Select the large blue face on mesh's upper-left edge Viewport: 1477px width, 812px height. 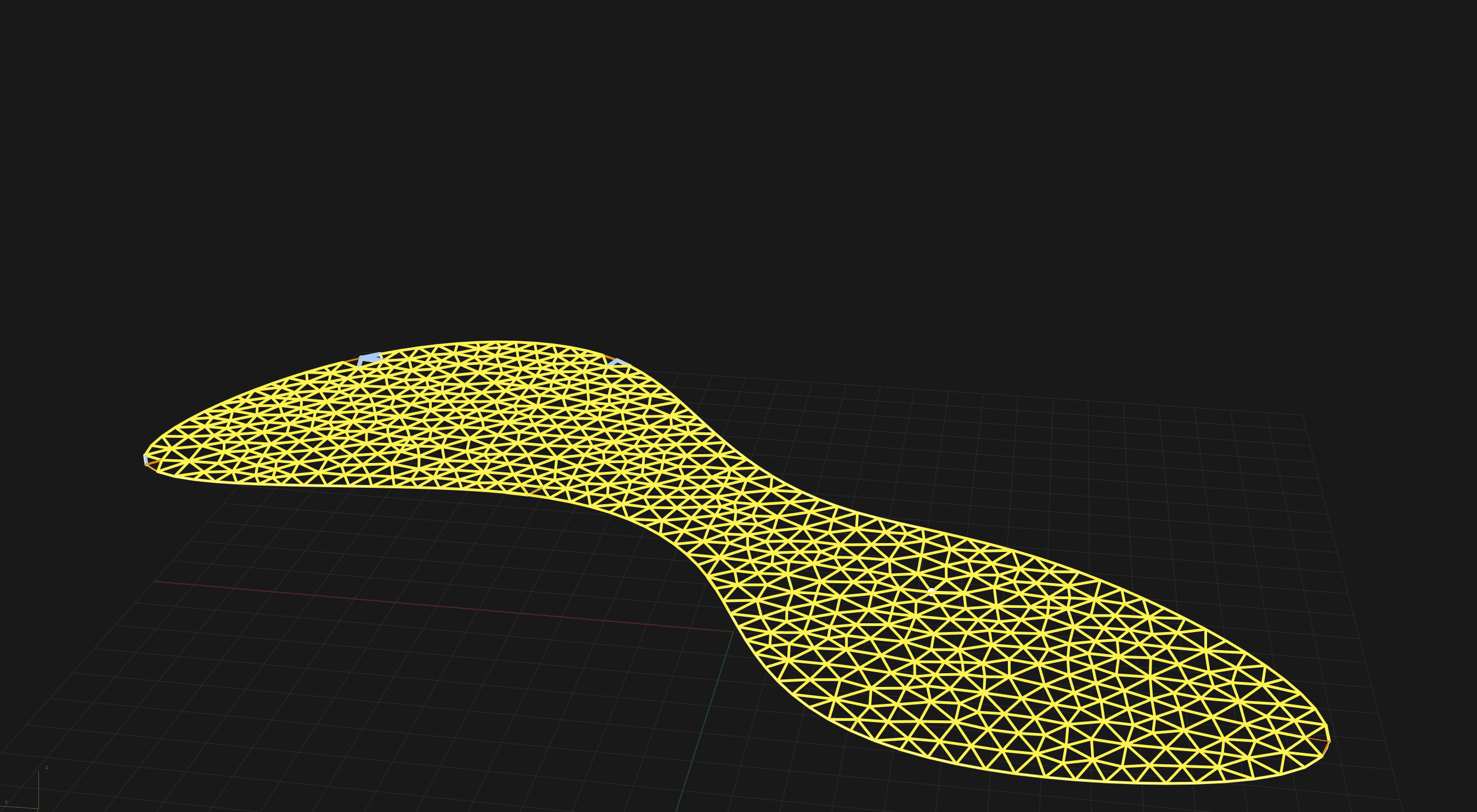370,359
